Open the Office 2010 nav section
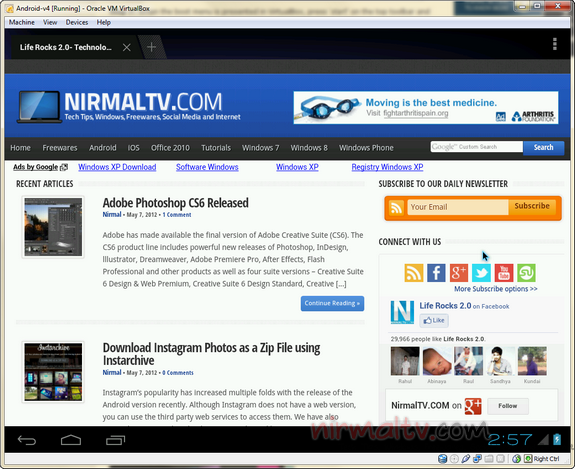Image resolution: width=575 pixels, height=469 pixels. (170, 148)
